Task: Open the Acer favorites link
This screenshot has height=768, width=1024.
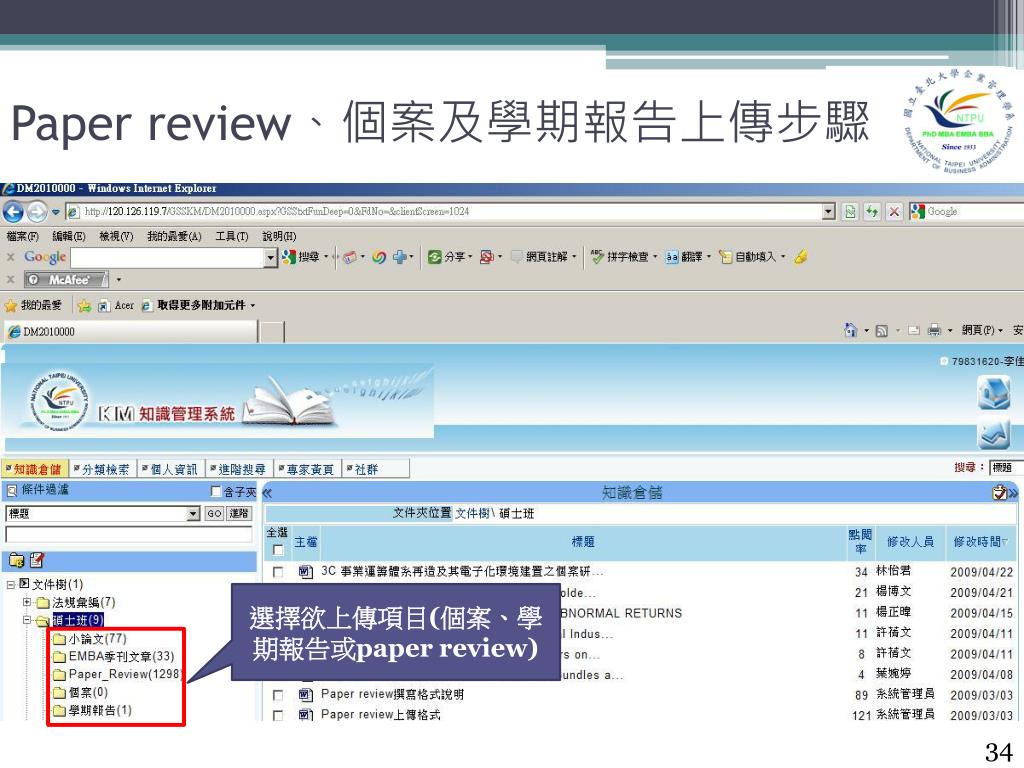Action: pos(116,305)
